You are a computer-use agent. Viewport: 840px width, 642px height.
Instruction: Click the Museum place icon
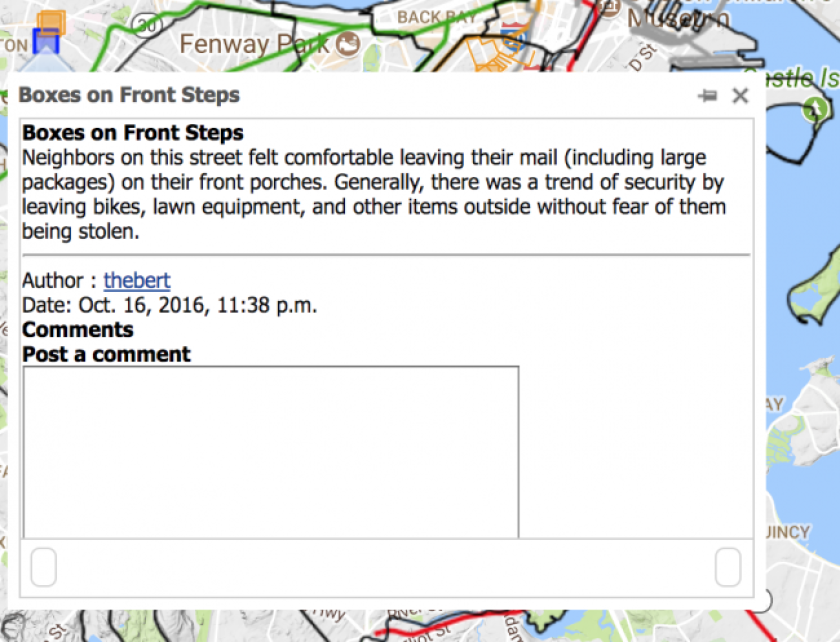point(609,8)
